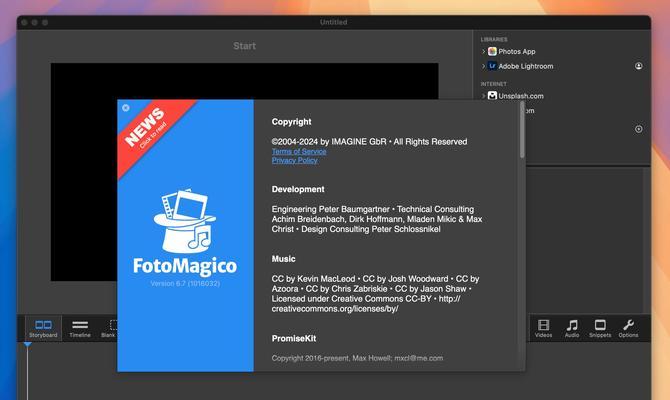Click the version 6.7 text
This screenshot has height=400, width=670.
click(185, 284)
